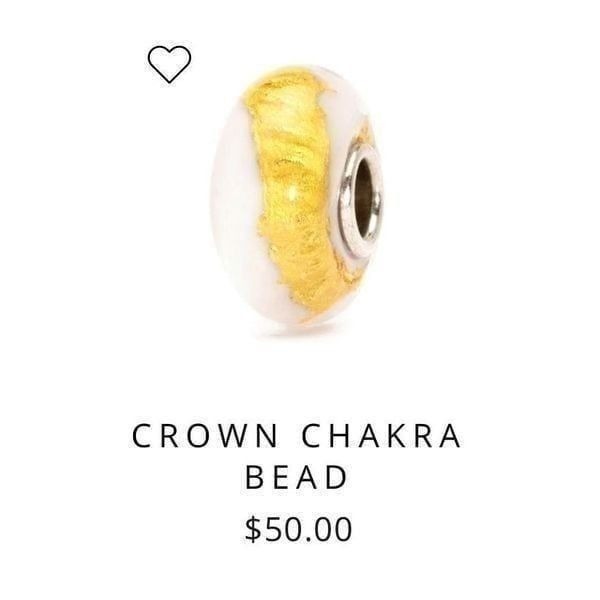Click the word CHAKRA in the title
600x600 pixels.
pyautogui.click(x=382, y=436)
